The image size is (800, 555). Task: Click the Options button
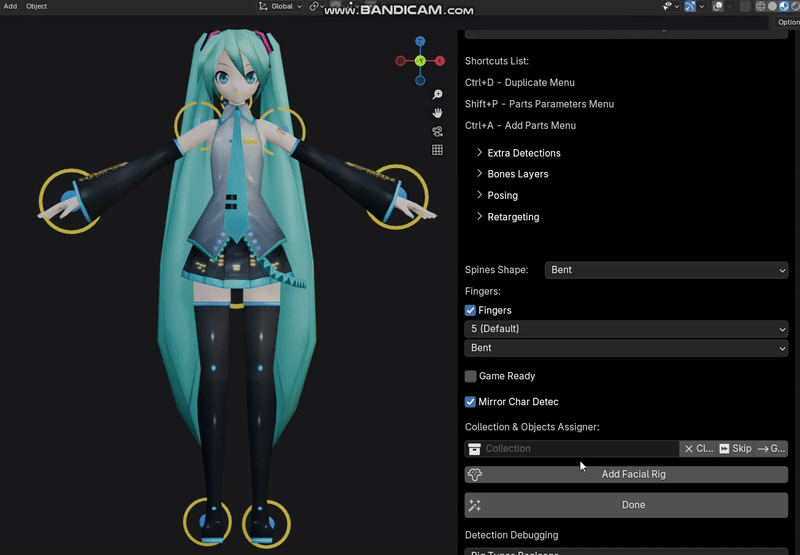(x=788, y=22)
